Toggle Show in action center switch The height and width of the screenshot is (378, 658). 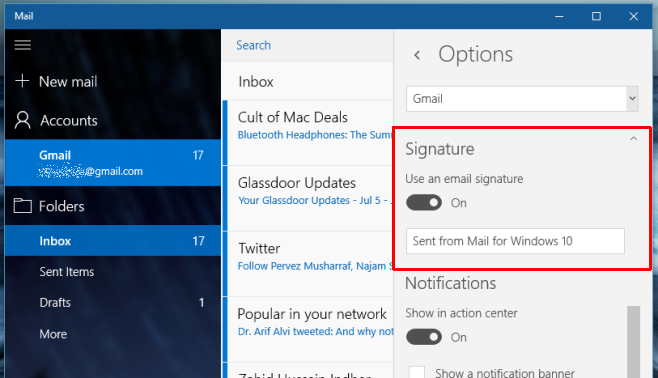(424, 337)
